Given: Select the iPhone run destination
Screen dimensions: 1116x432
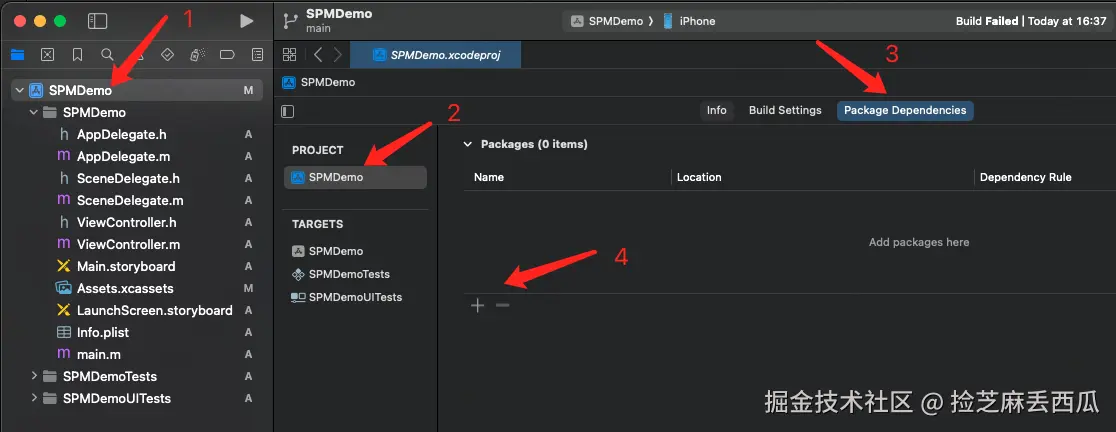Looking at the screenshot, I should click(690, 21).
